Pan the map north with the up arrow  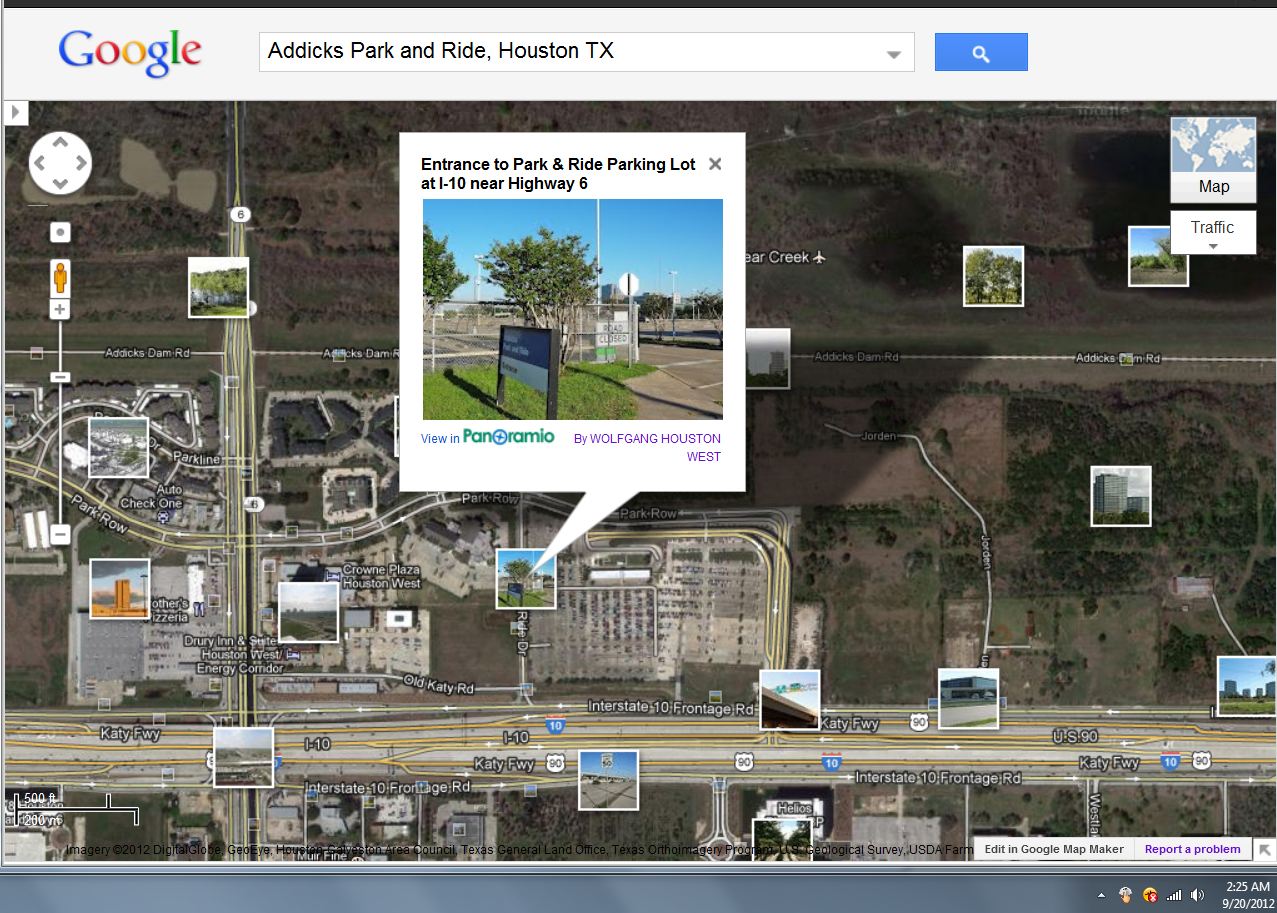tap(60, 143)
